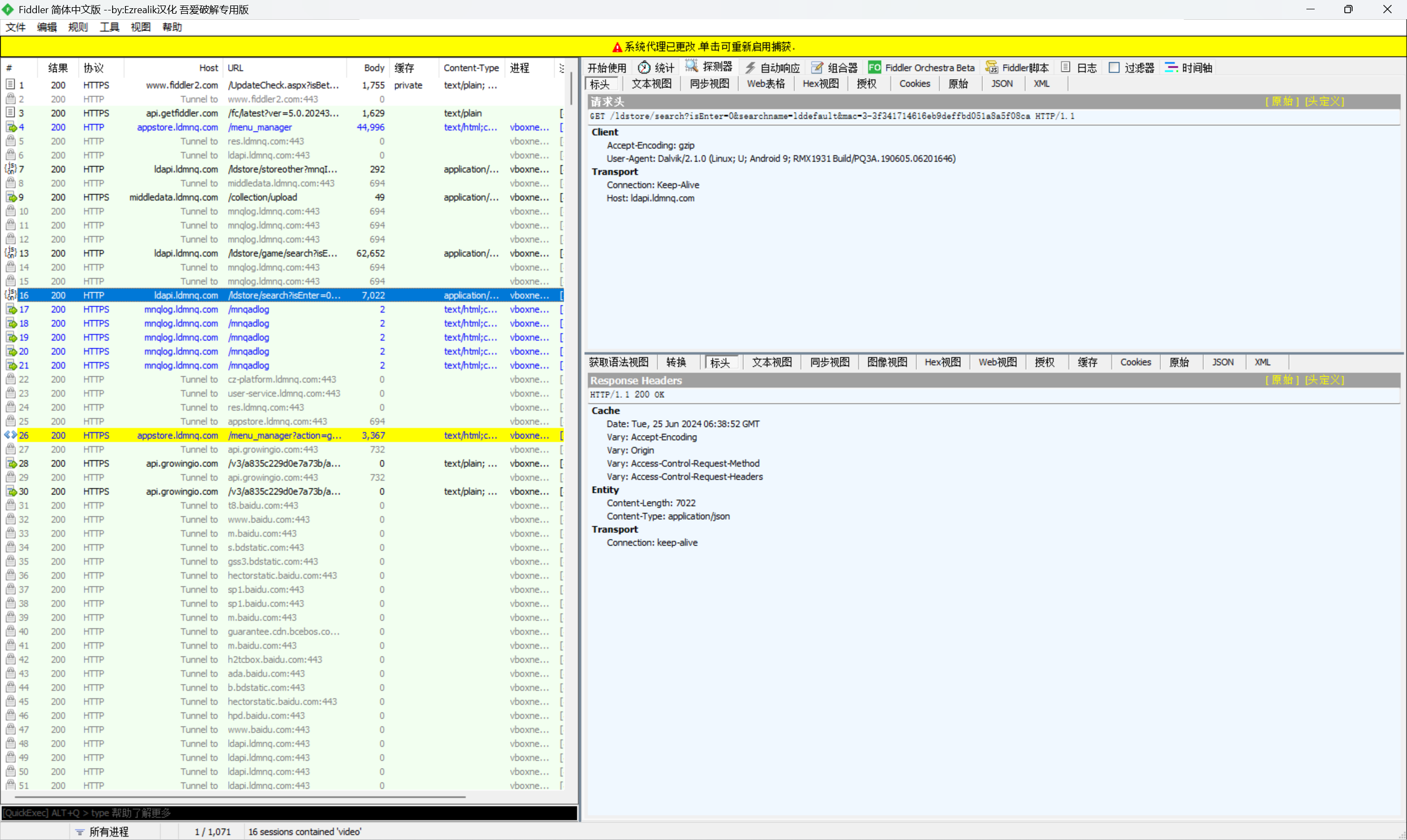The width and height of the screenshot is (1407, 840).
Task: Open the 视图 menu
Action: tap(140, 27)
